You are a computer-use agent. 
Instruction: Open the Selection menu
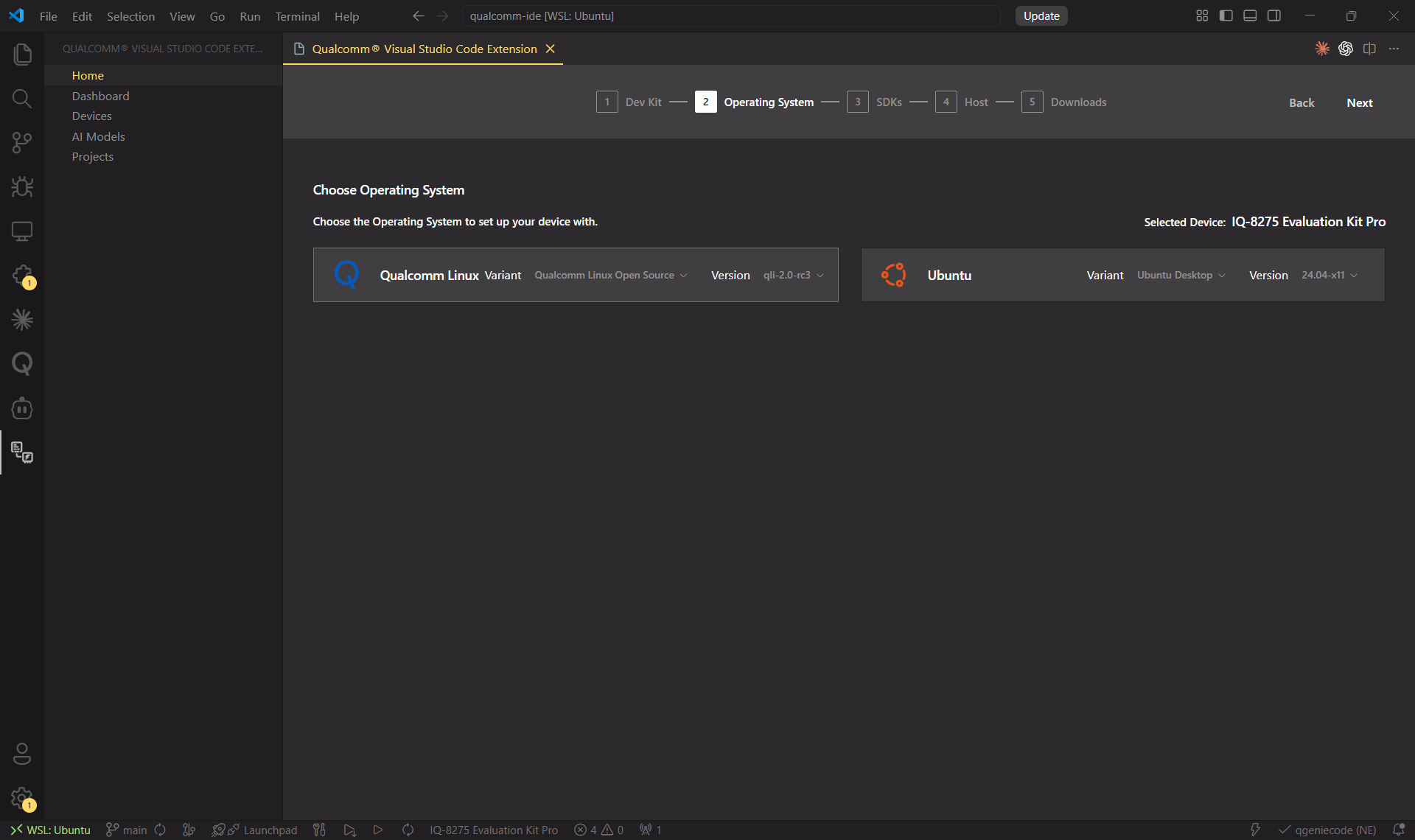point(130,15)
